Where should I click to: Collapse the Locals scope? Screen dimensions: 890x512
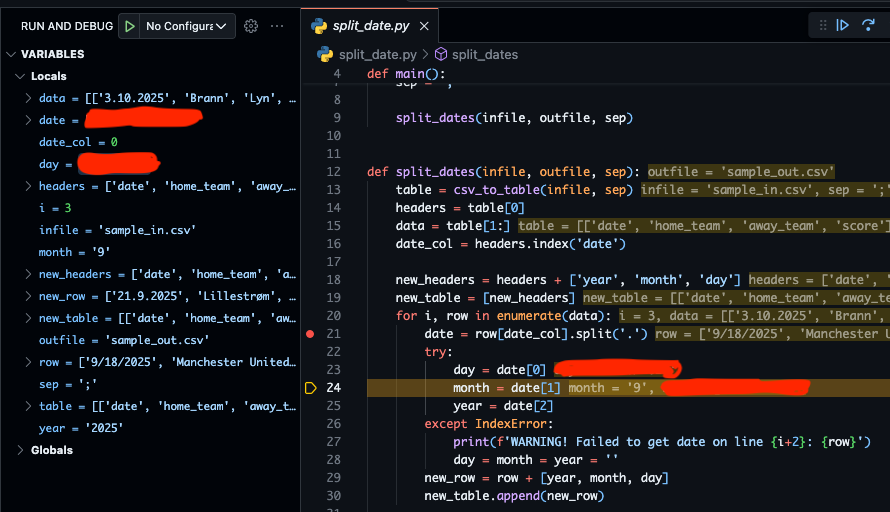[20, 76]
